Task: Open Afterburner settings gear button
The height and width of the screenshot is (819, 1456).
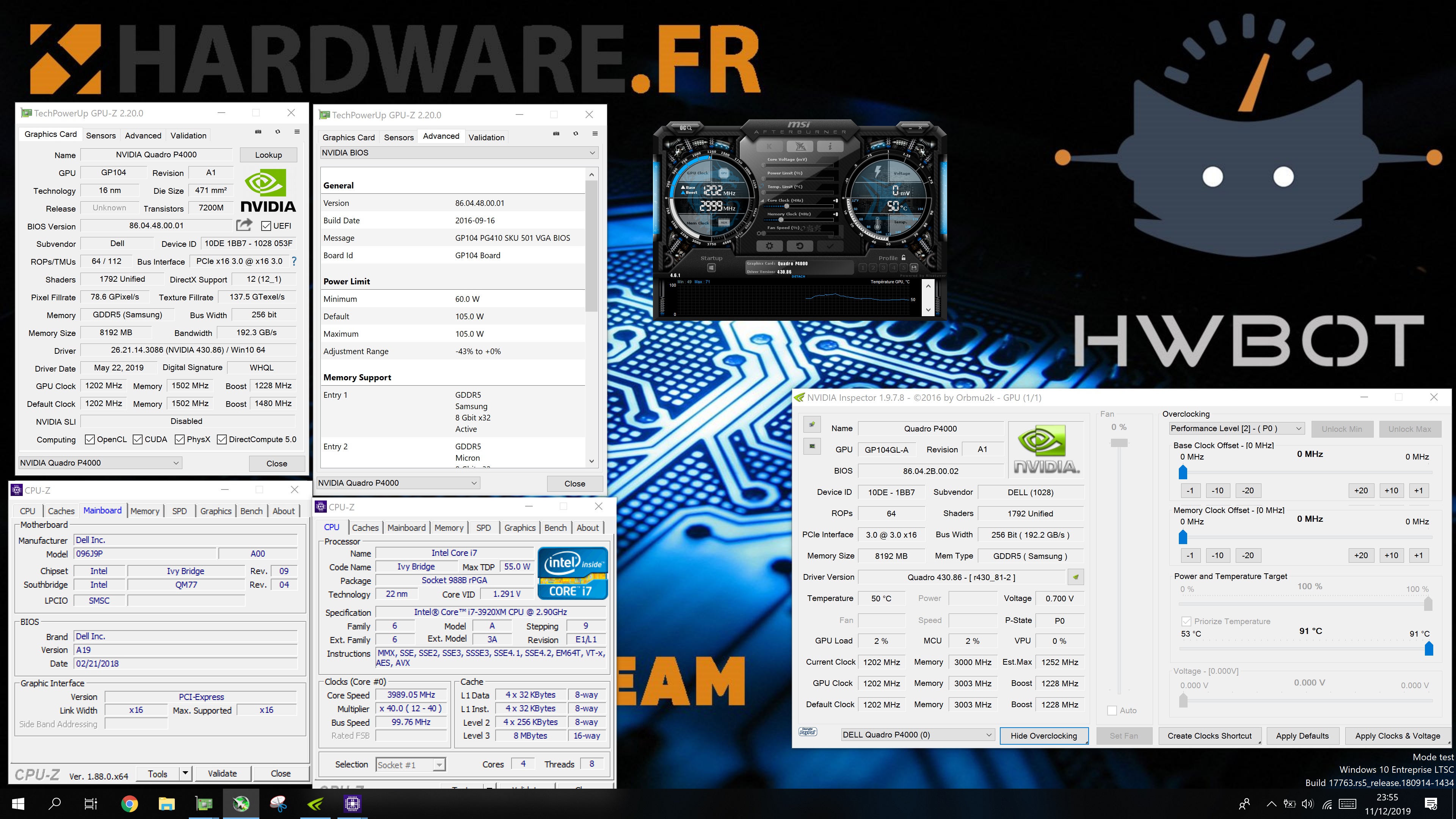Action: (x=769, y=246)
